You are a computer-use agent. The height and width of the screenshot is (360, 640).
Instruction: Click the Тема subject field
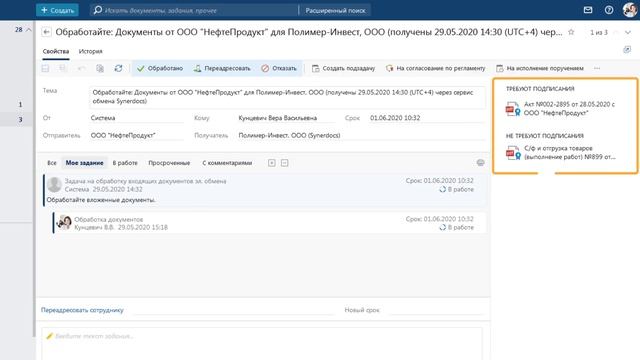coord(287,97)
